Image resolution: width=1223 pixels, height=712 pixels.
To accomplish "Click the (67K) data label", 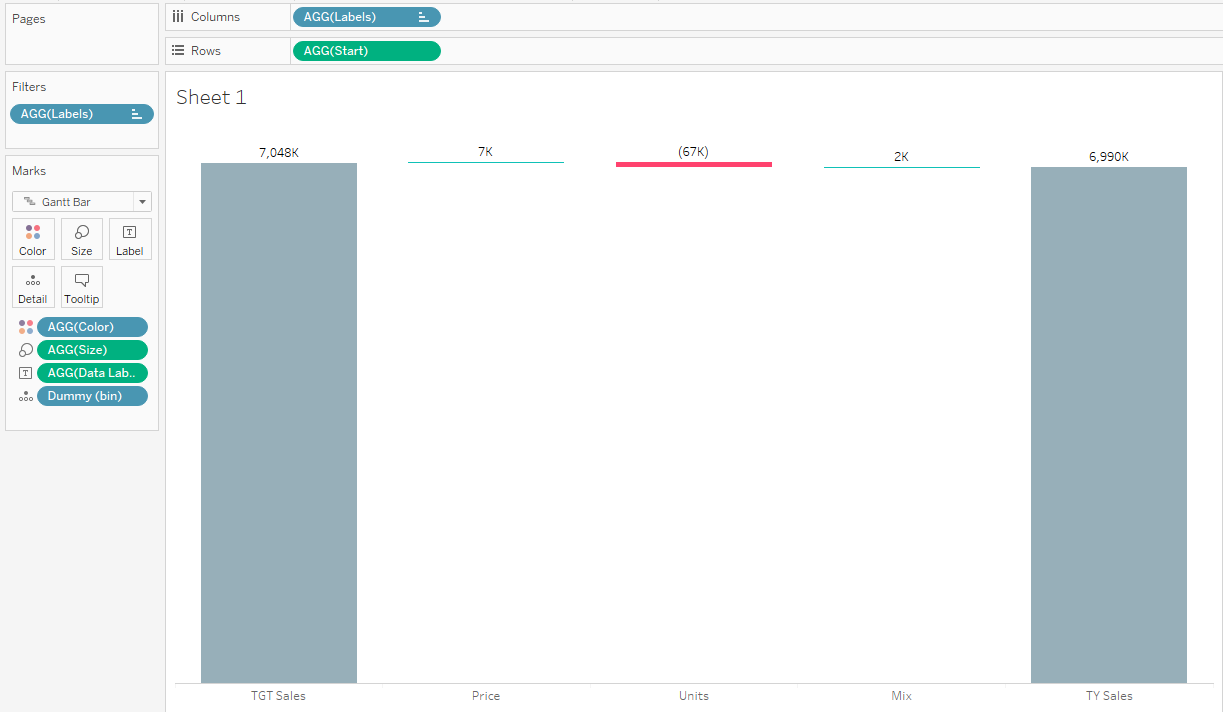I will tap(694, 151).
